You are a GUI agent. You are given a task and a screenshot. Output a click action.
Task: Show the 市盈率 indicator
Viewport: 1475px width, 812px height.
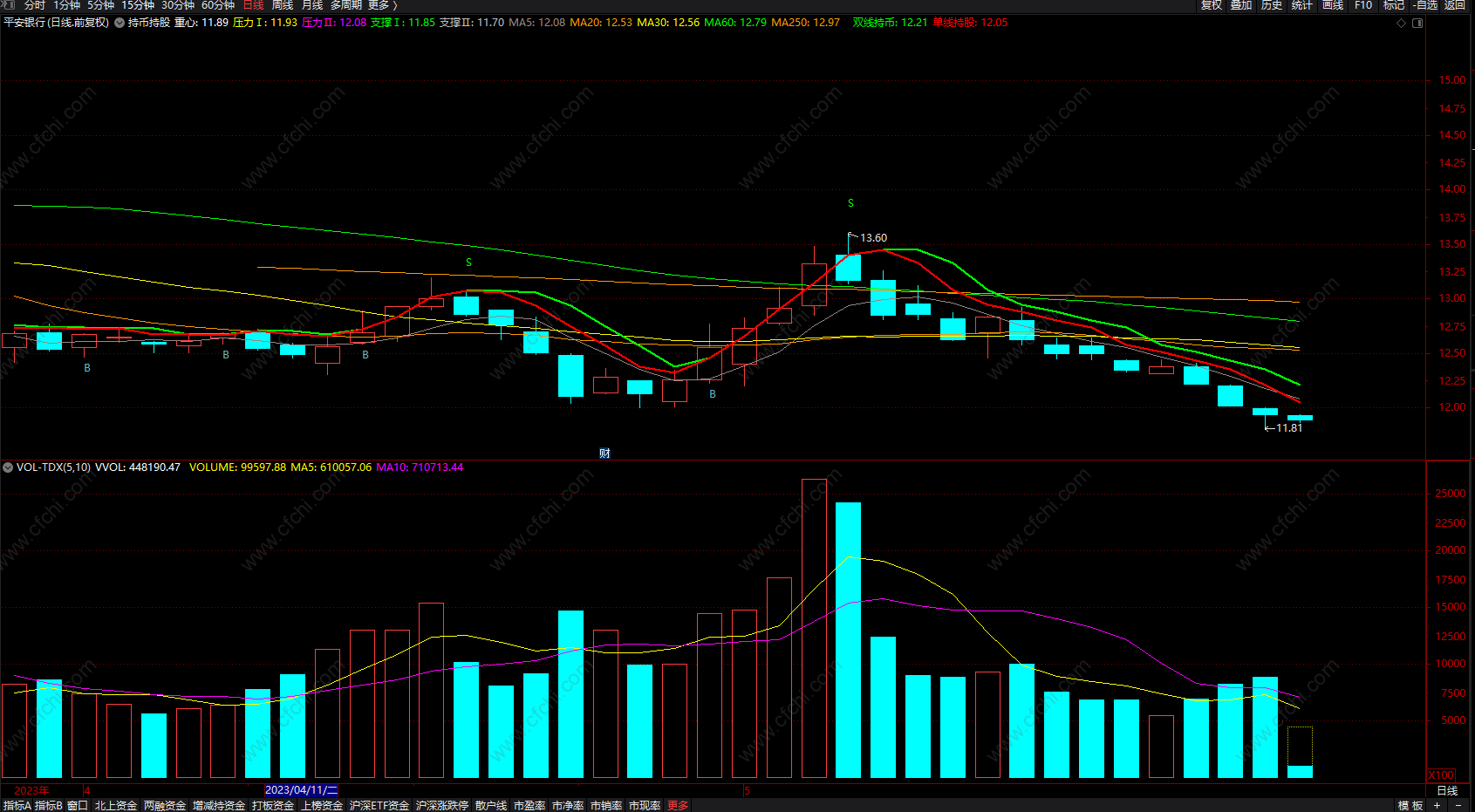[529, 806]
